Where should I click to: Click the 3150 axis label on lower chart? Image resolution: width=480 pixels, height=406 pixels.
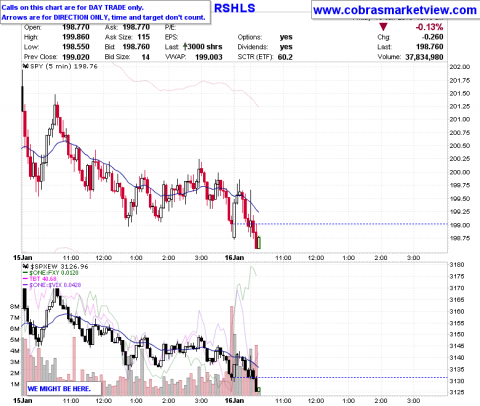457,334
